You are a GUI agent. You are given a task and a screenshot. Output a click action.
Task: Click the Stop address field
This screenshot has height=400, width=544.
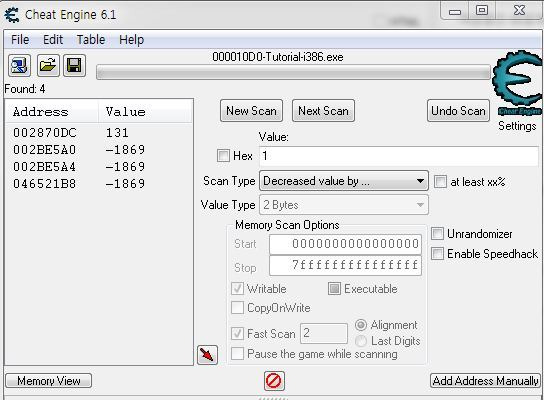pyautogui.click(x=346, y=265)
